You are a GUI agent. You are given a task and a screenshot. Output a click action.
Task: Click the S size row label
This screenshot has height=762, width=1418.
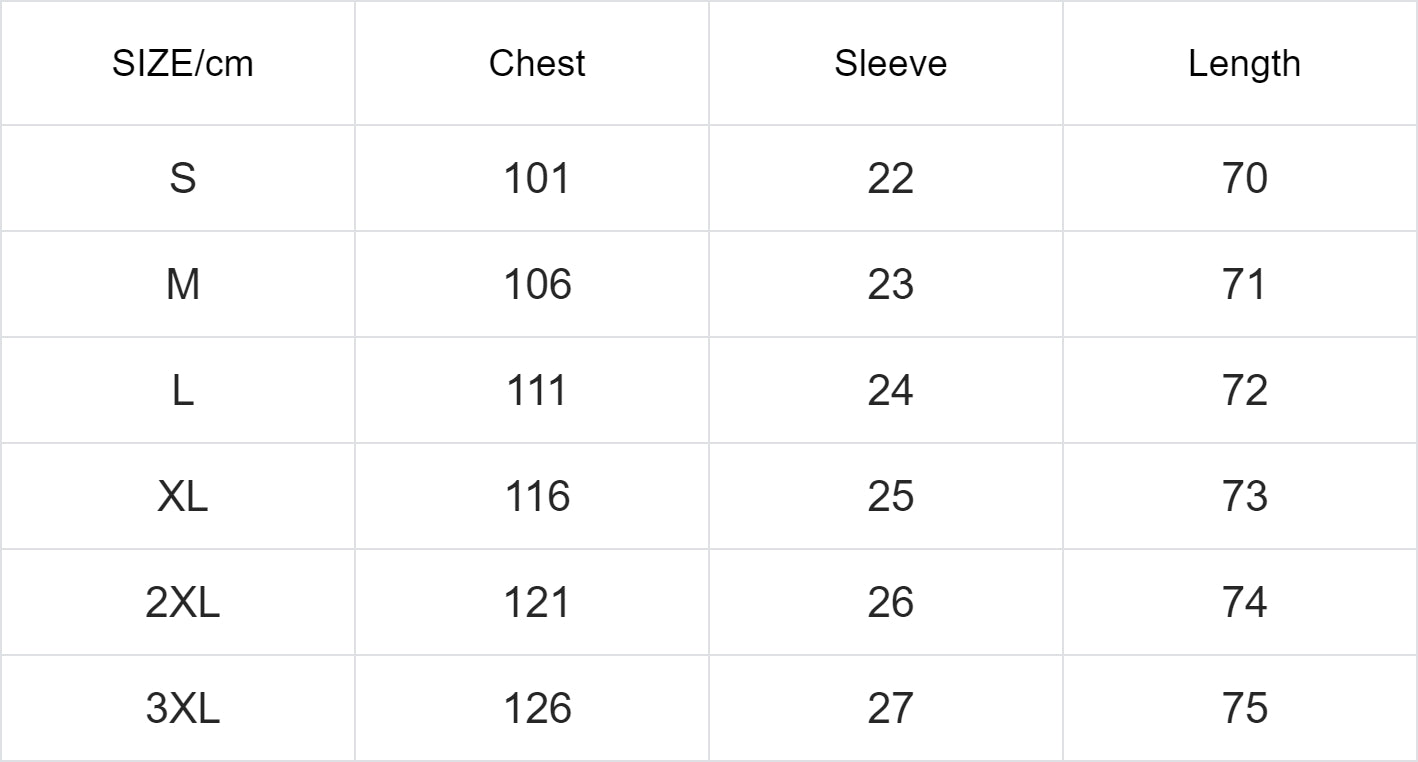182,179
